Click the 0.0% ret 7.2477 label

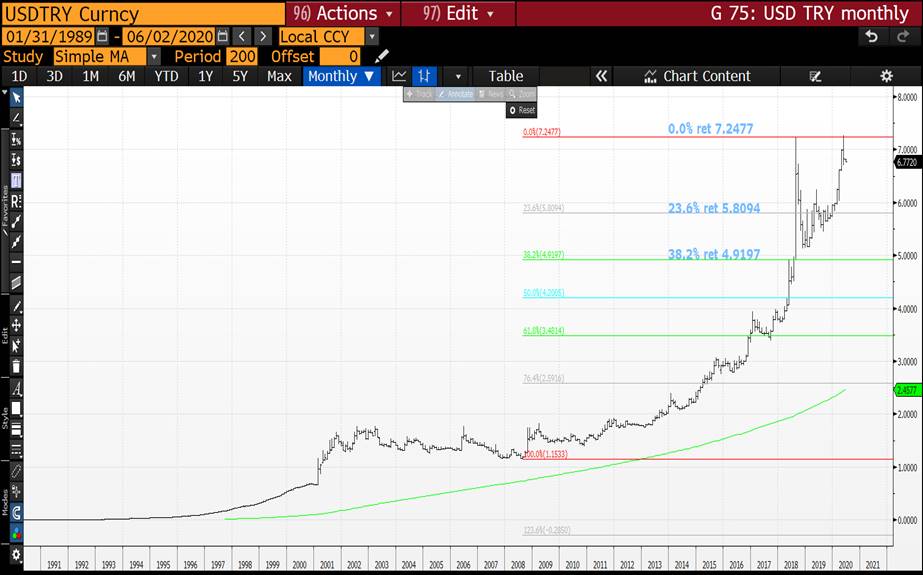click(710, 128)
